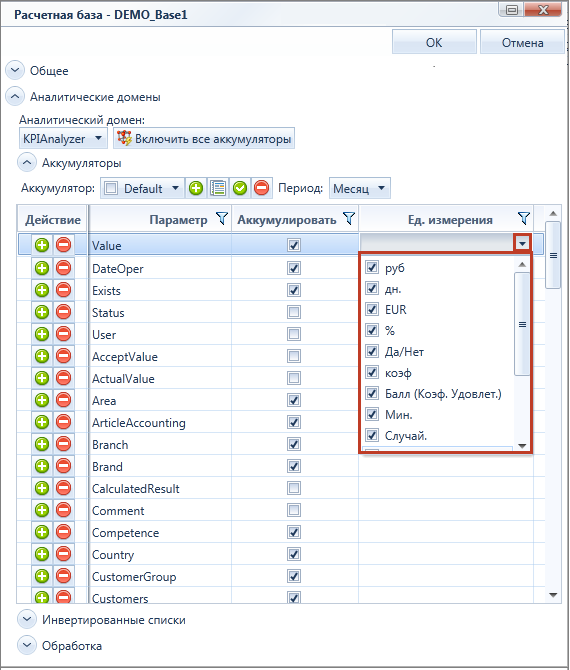The width and height of the screenshot is (570, 670).
Task: Click the red remove icon in Status row
Action: 64,312
